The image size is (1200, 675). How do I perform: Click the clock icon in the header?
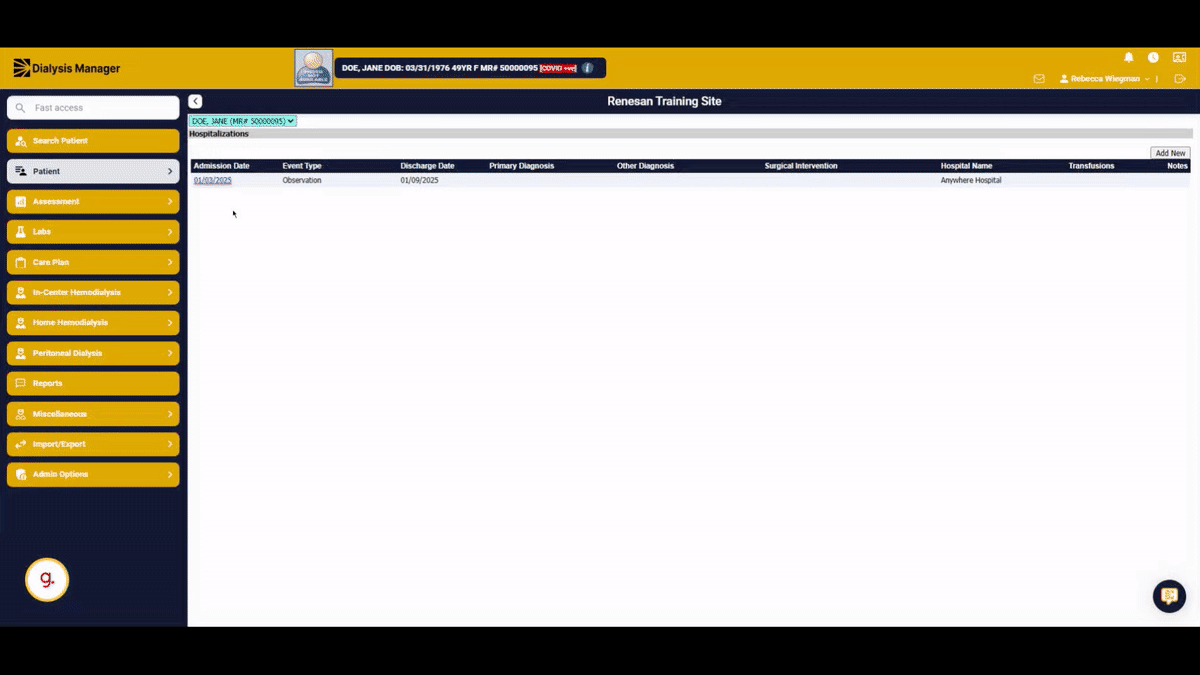click(1153, 58)
